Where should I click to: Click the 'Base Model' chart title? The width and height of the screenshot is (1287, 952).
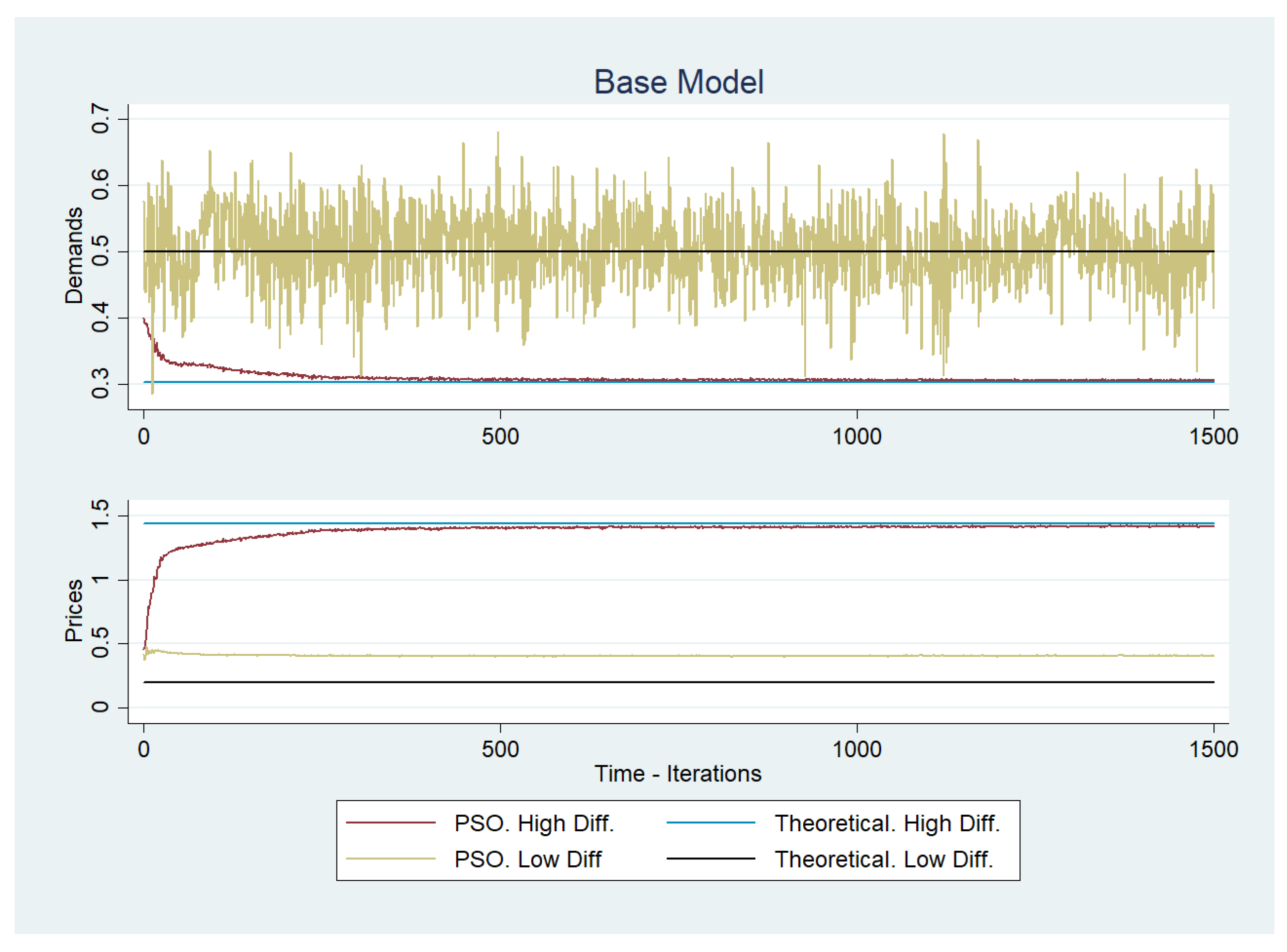pos(678,82)
